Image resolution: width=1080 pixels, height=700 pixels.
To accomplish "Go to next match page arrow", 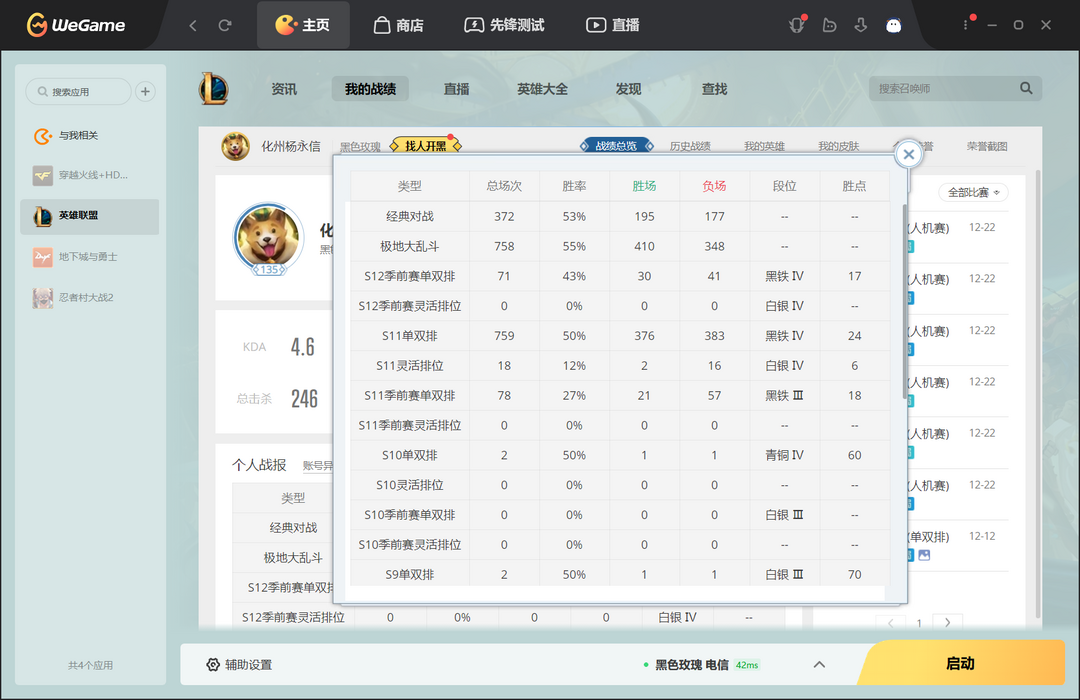I will [x=948, y=623].
